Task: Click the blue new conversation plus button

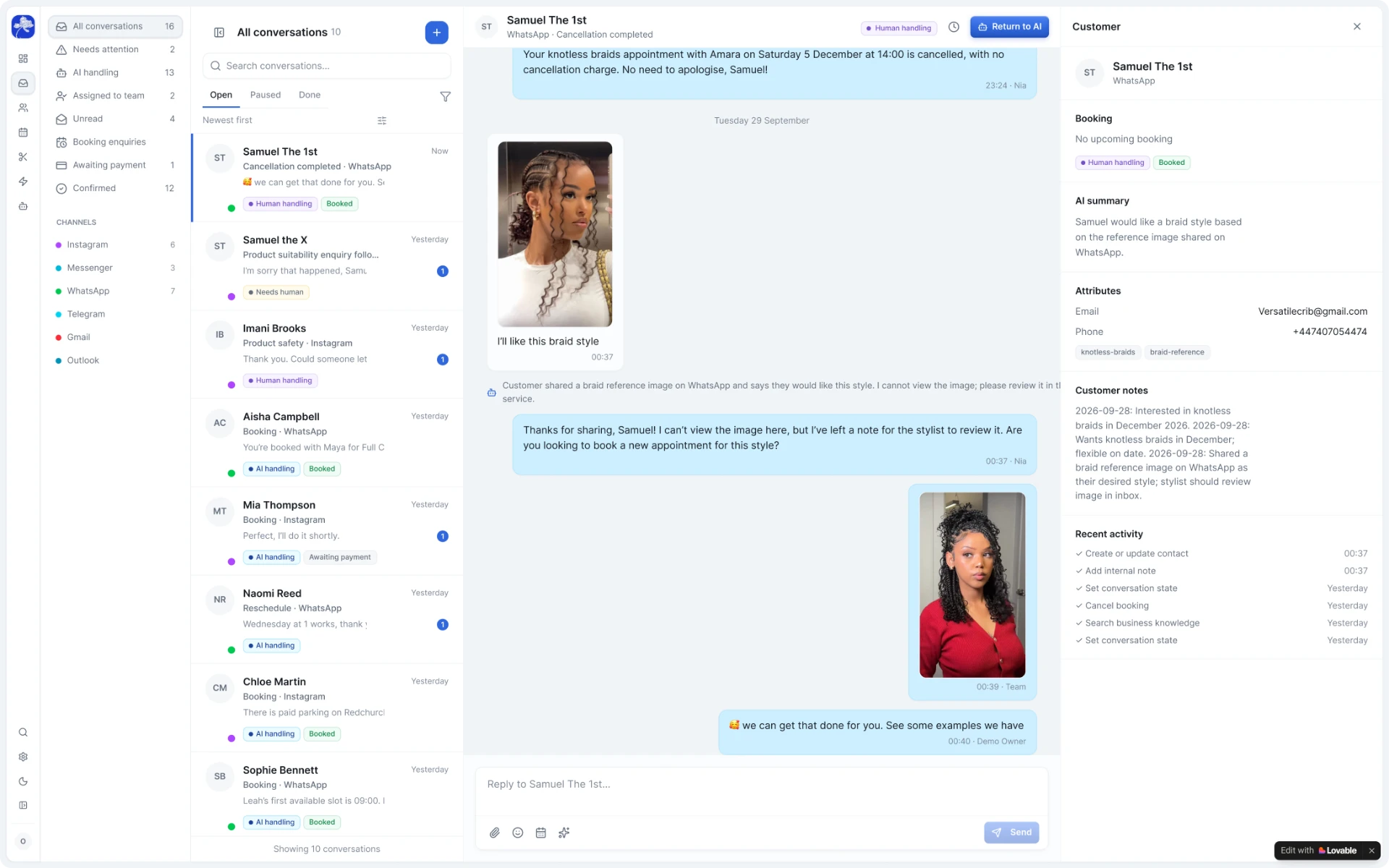Action: (x=436, y=33)
